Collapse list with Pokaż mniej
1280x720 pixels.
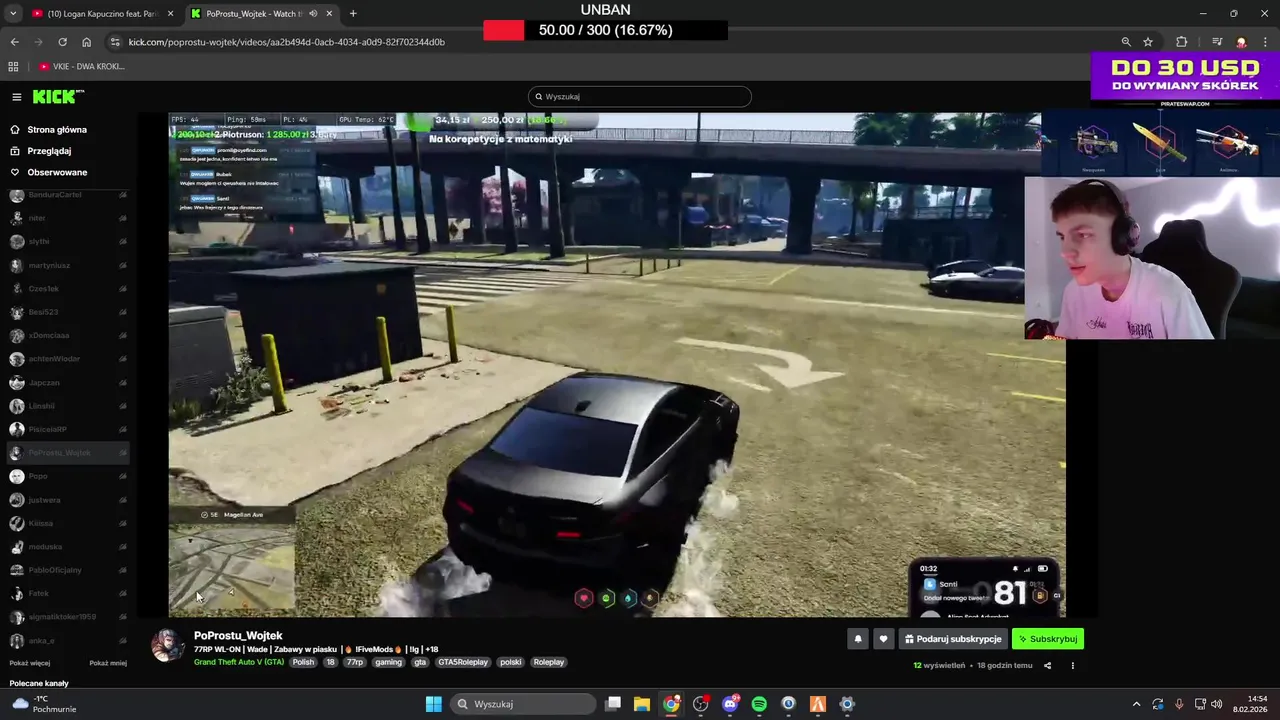pyautogui.click(x=108, y=663)
